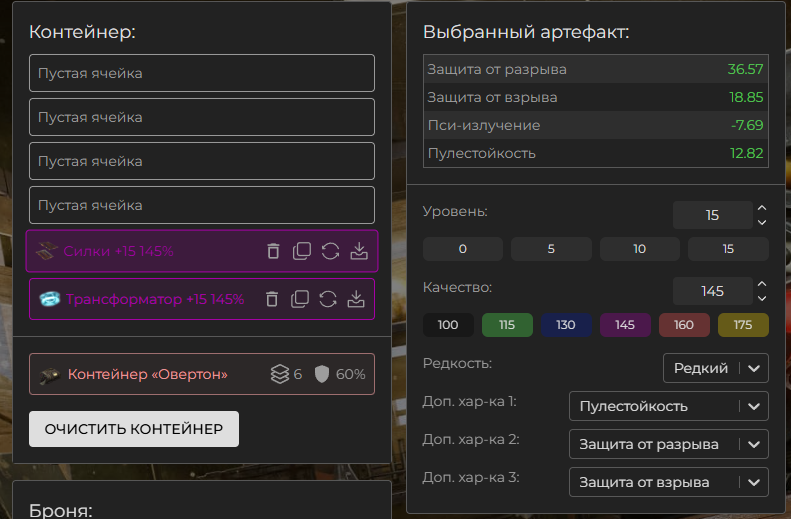Duplicate the Силки +15 145% artifact
The image size is (791, 519).
302,251
